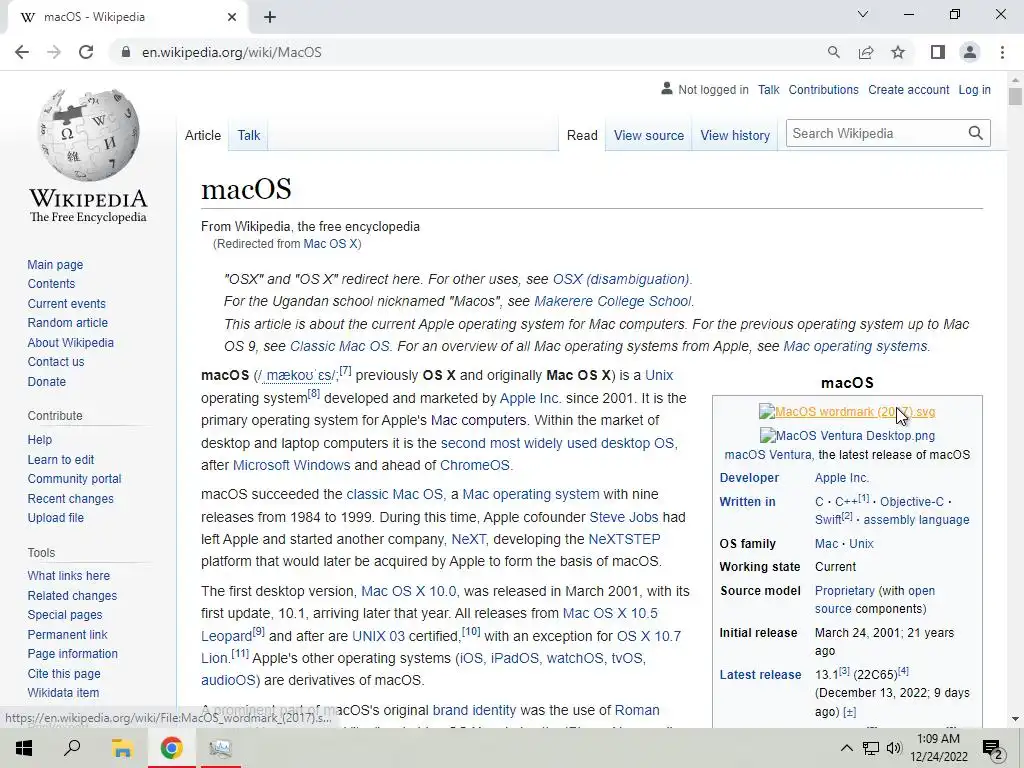Open the notification center icon
1024x768 pixels.
pos(993,748)
